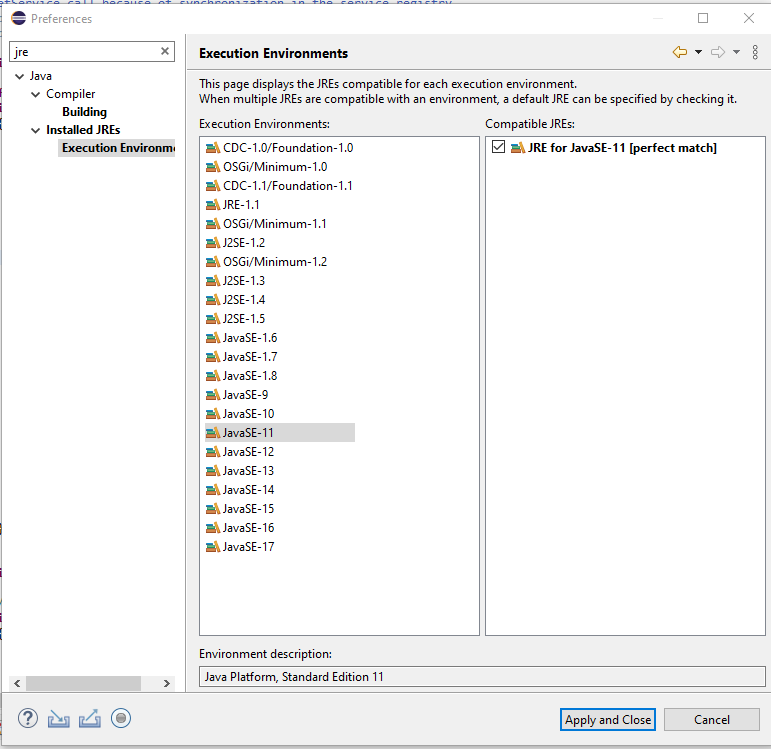Viewport: 771px width, 749px height.
Task: Select the JavaSE-9 environment
Action: coord(237,395)
